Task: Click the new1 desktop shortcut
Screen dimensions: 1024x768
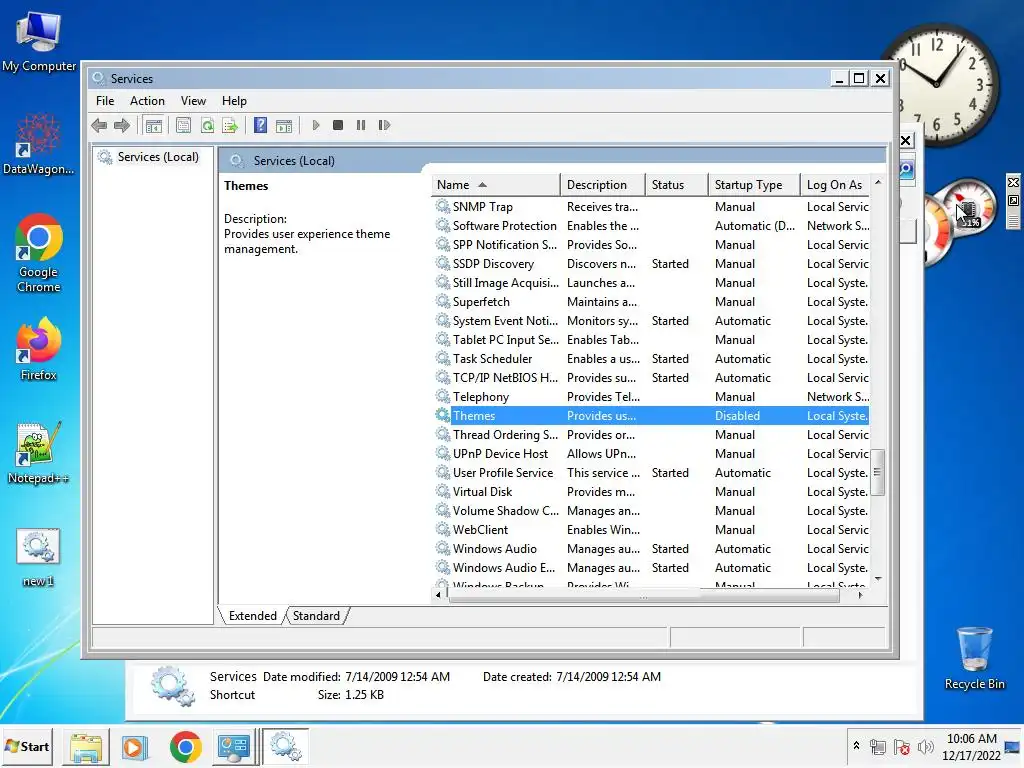Action: (x=39, y=557)
